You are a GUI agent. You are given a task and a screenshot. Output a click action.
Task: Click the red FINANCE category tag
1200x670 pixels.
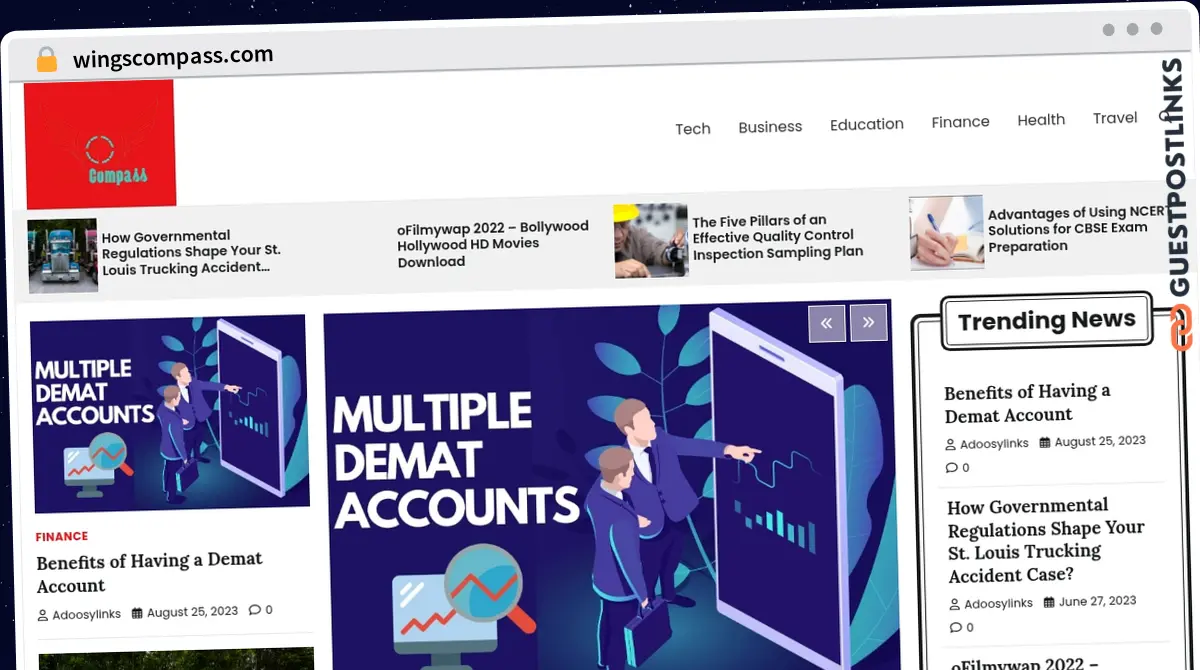pos(62,537)
